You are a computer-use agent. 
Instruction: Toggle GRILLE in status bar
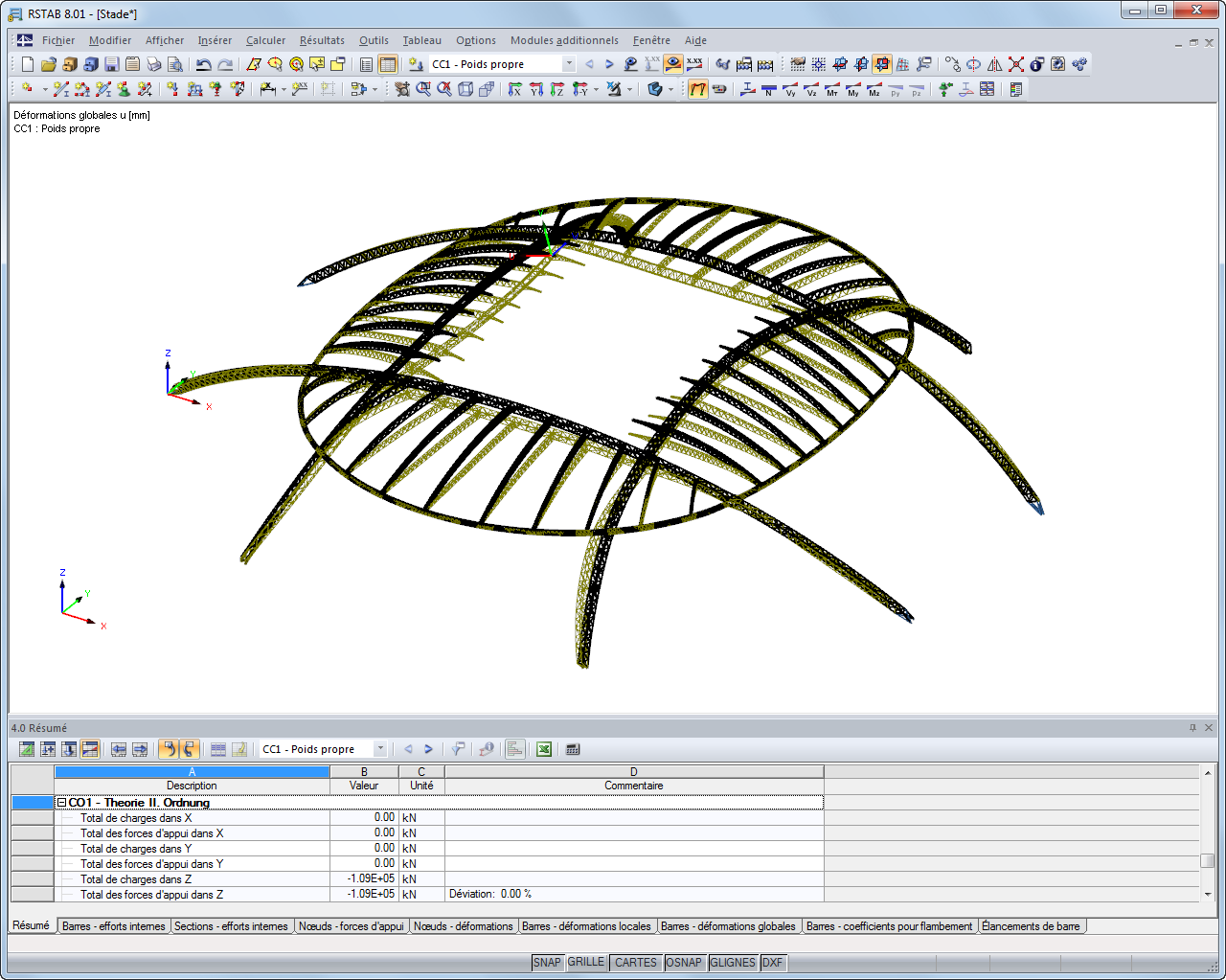(586, 963)
